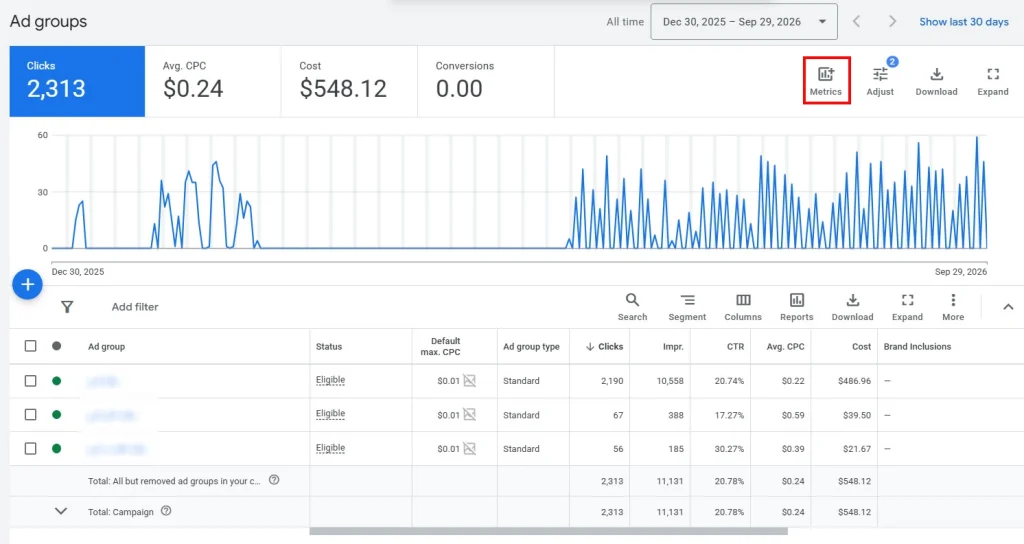Click the Ad groups page title
Viewport: 1024px width, 544px height.
48,22
